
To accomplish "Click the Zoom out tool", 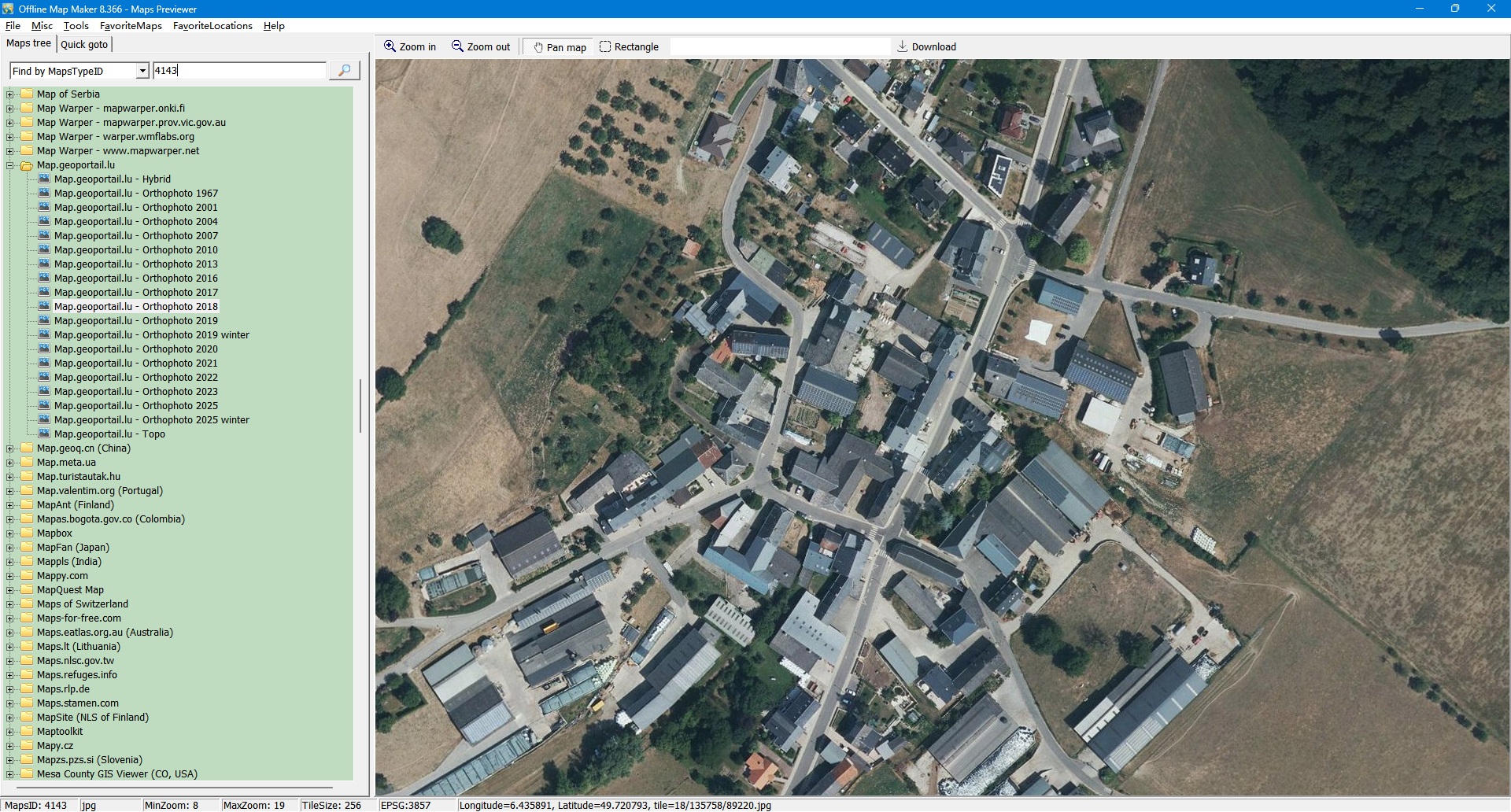I will pos(480,47).
